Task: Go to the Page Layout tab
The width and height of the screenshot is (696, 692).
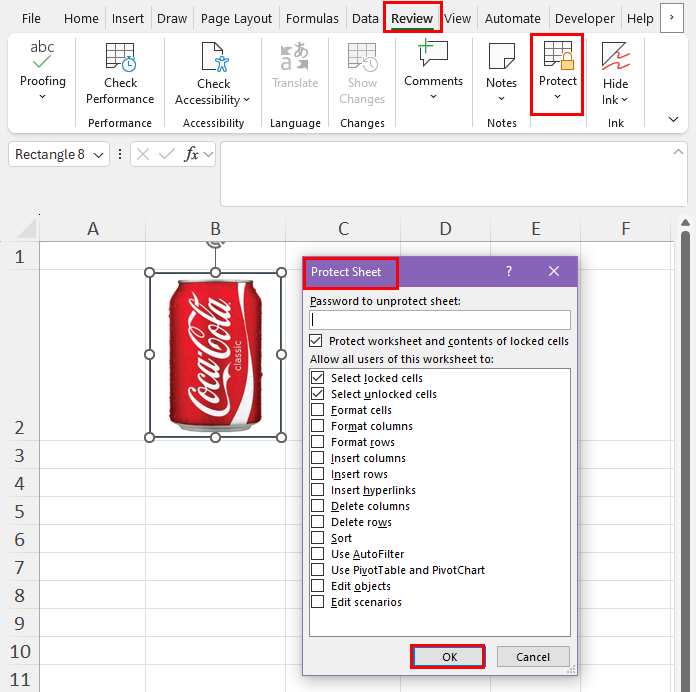Action: click(x=236, y=18)
